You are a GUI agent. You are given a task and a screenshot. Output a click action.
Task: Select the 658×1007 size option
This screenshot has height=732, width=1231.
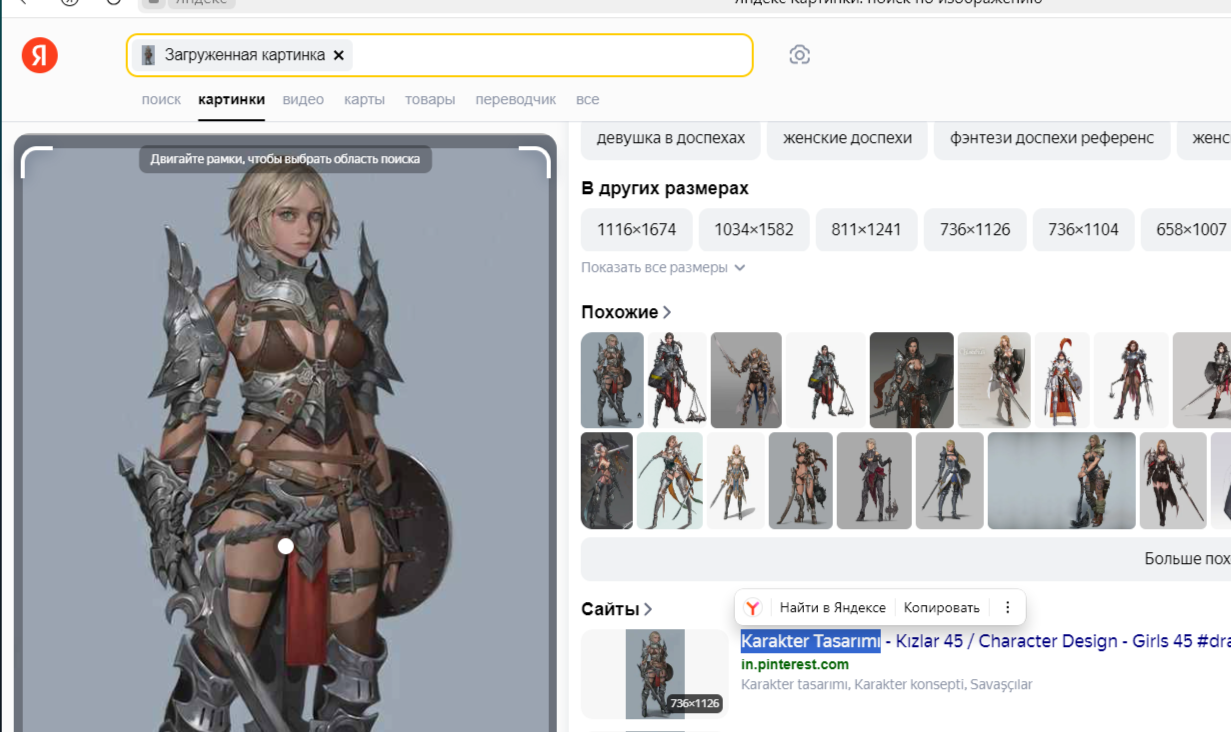[1187, 229]
